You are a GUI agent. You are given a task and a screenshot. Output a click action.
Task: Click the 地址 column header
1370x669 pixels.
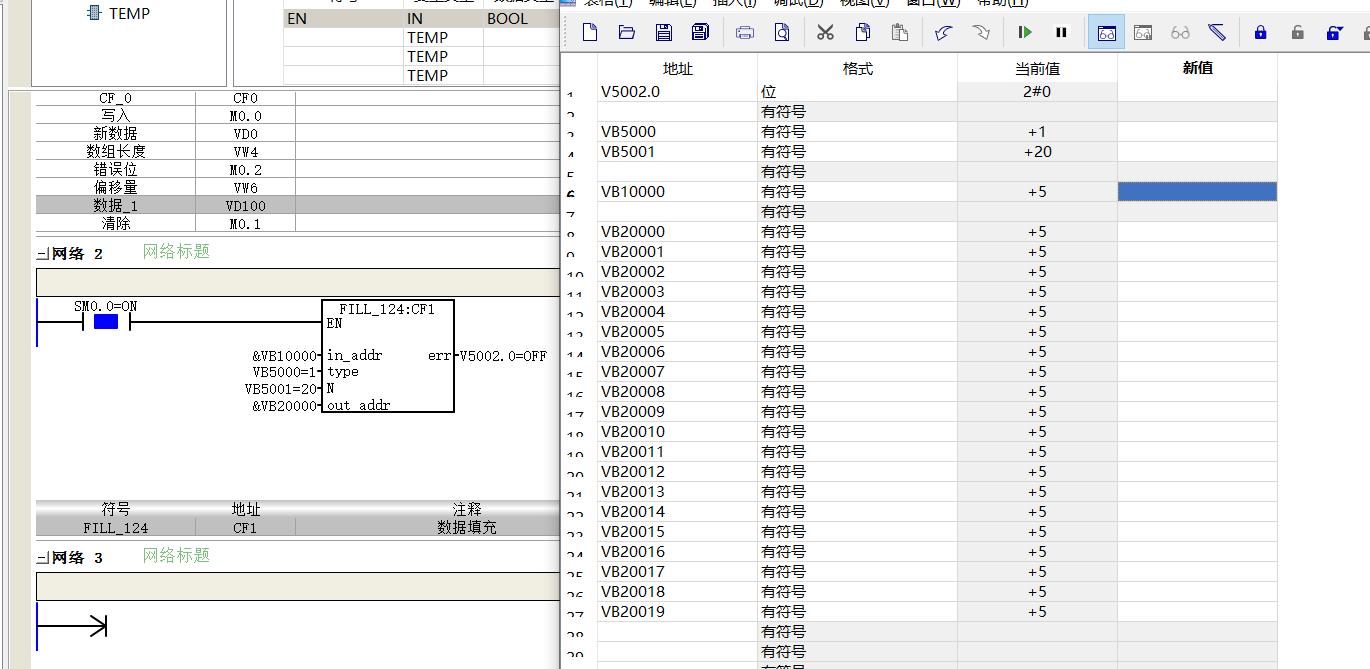(678, 68)
